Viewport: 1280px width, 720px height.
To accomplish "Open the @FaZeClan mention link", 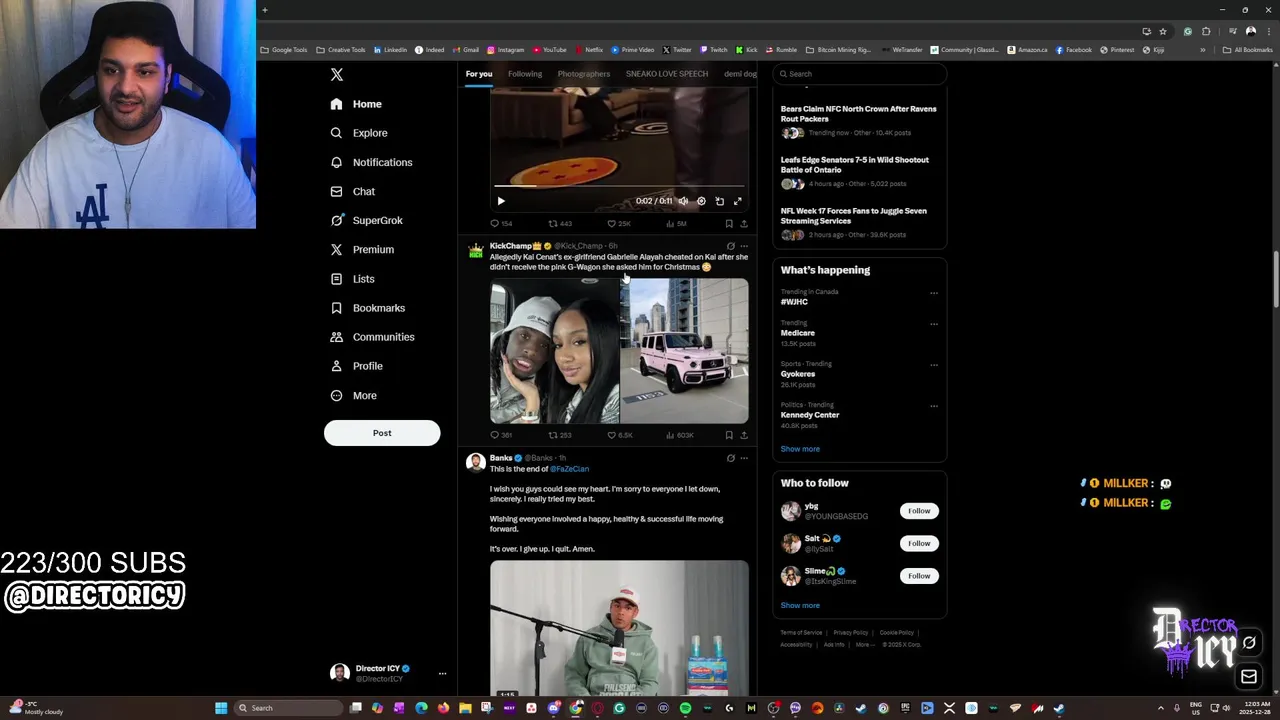I will [569, 469].
